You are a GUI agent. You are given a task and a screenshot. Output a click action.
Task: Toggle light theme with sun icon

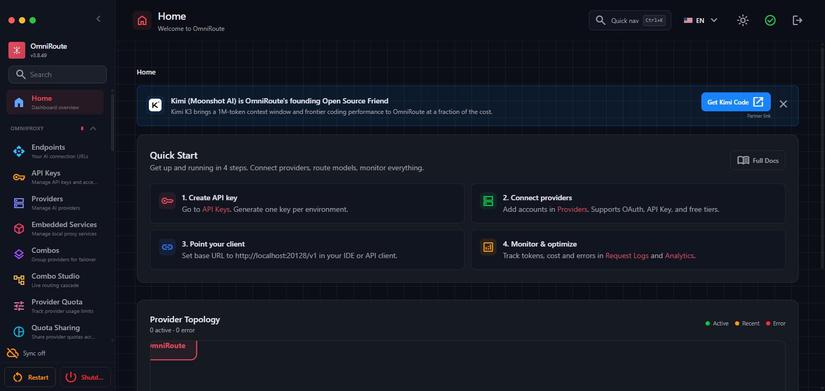742,21
